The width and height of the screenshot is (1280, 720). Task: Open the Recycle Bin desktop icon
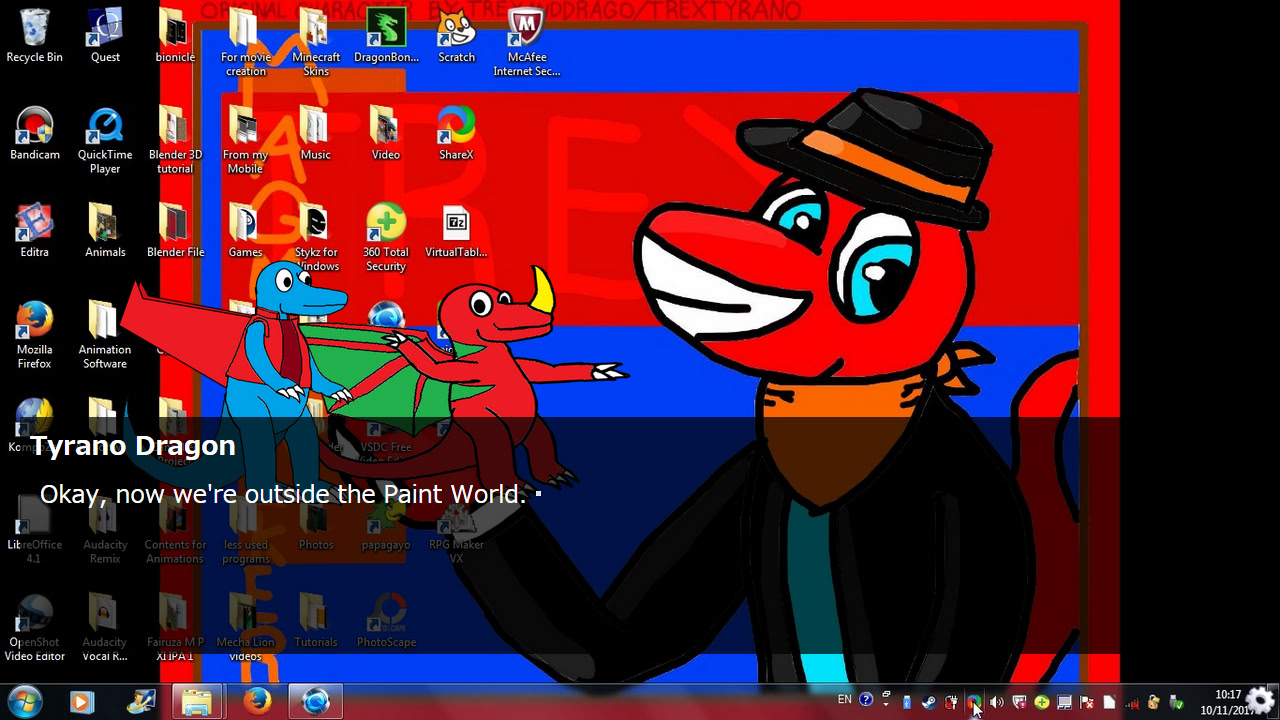point(34,36)
